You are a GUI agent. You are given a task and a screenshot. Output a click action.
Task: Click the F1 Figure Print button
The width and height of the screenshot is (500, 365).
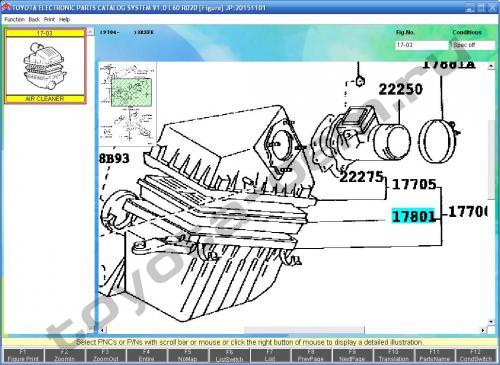(23, 356)
